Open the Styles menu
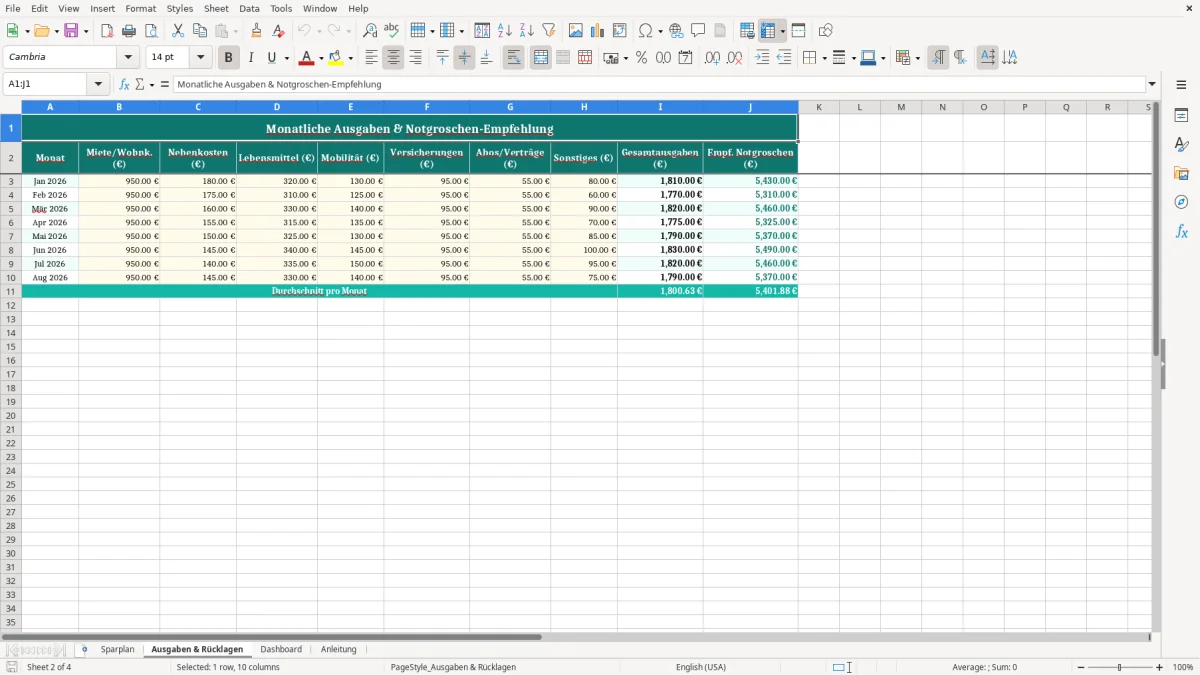 180,8
